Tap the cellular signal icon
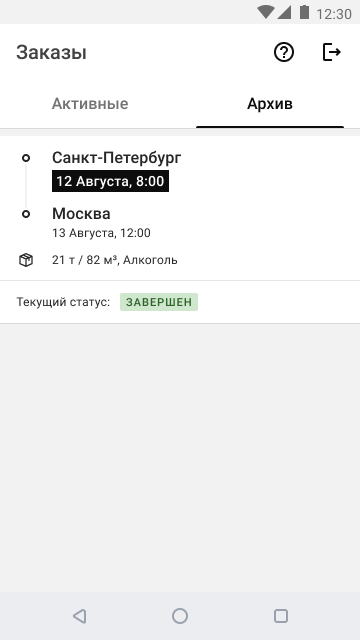The width and height of the screenshot is (360, 640). coord(284,13)
